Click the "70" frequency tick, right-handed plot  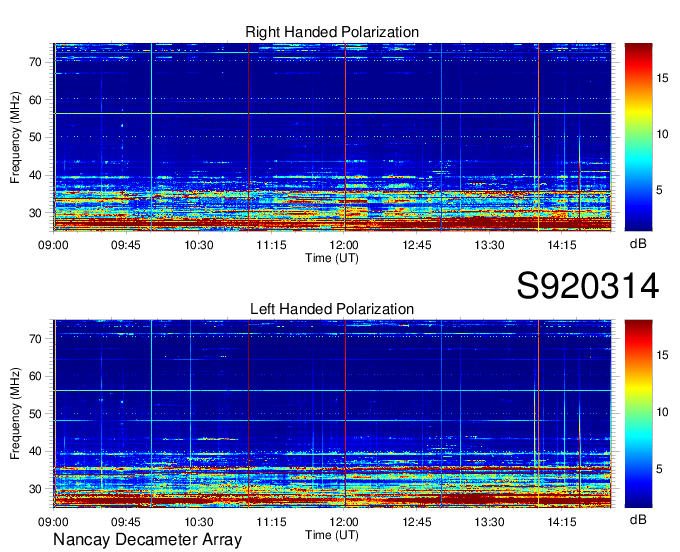coord(35,62)
